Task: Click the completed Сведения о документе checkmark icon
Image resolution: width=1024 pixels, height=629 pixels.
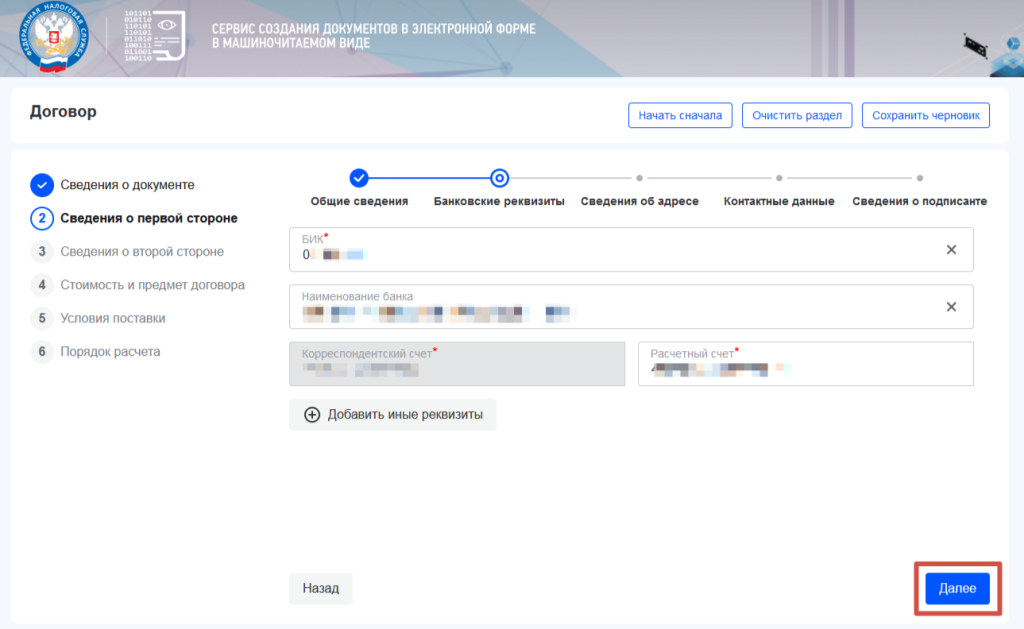Action: (42, 185)
